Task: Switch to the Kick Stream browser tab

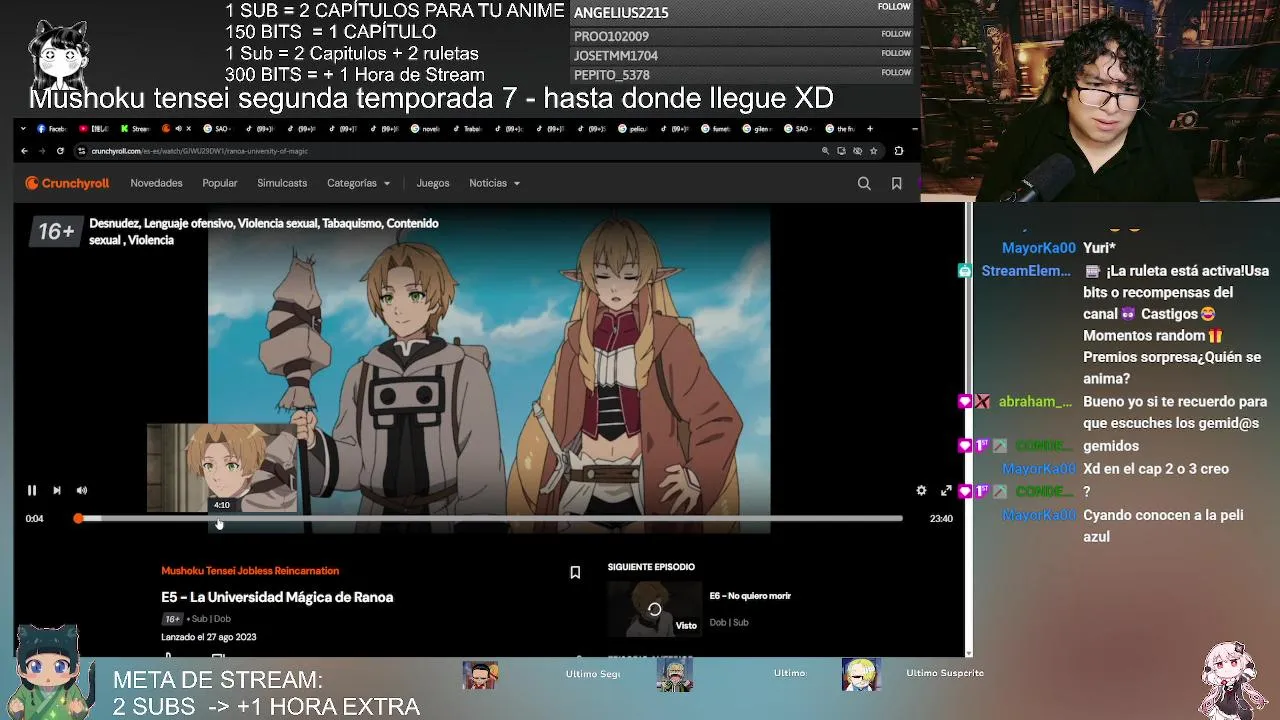Action: [x=134, y=128]
